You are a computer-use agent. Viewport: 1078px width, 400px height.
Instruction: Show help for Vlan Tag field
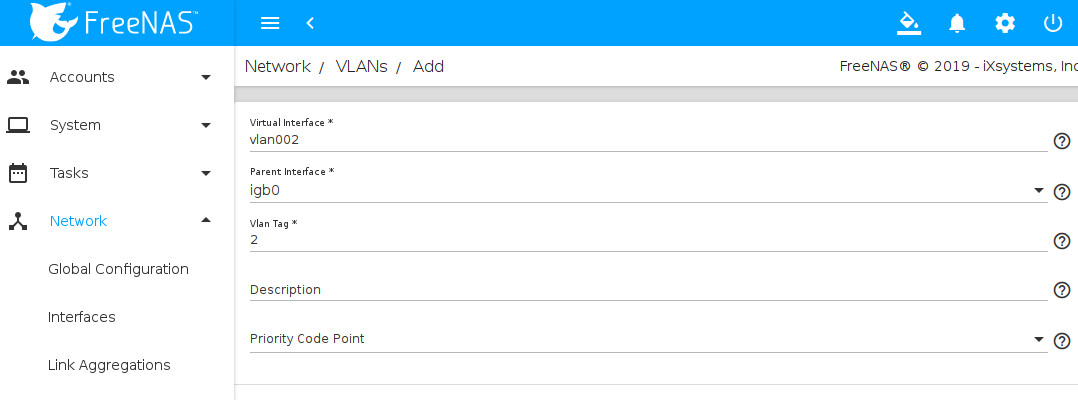point(1062,241)
